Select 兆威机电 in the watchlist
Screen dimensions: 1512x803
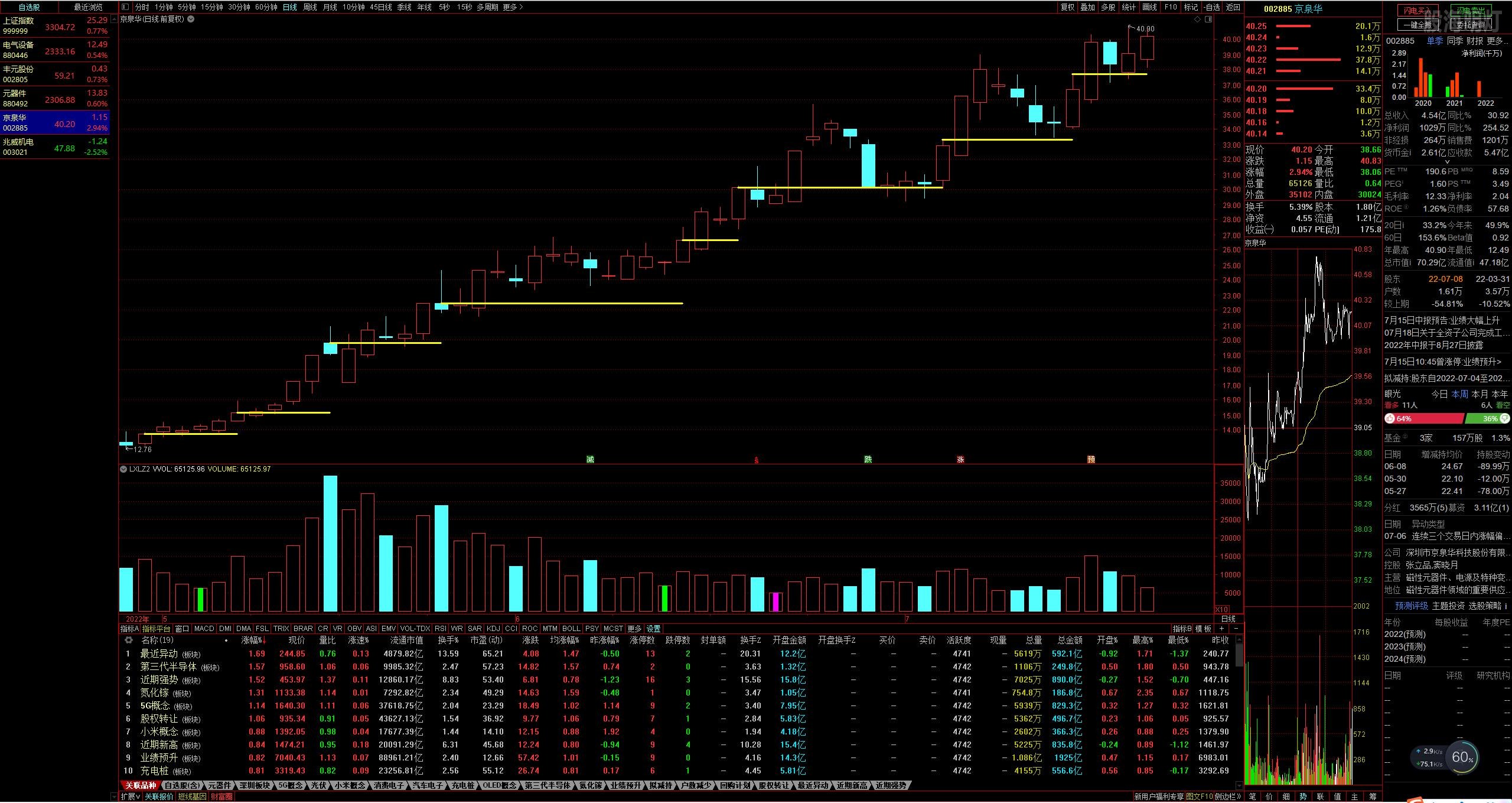click(55, 147)
